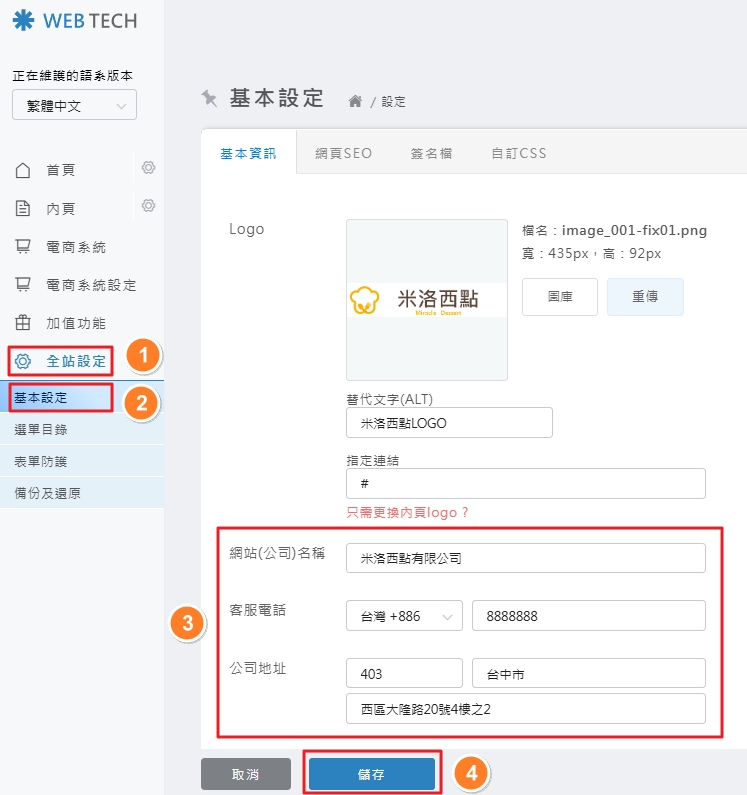Click the file name image_001-fix01.png text
747x795 pixels.
[x=634, y=230]
